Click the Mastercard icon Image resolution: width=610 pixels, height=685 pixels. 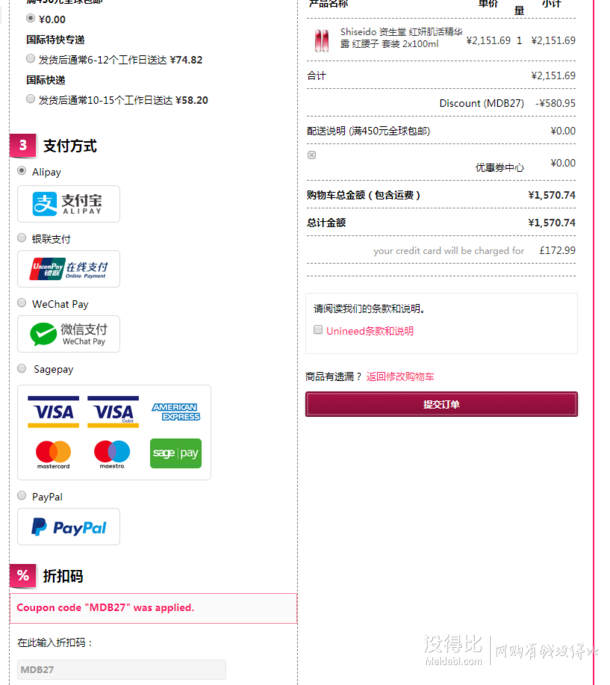[53, 454]
